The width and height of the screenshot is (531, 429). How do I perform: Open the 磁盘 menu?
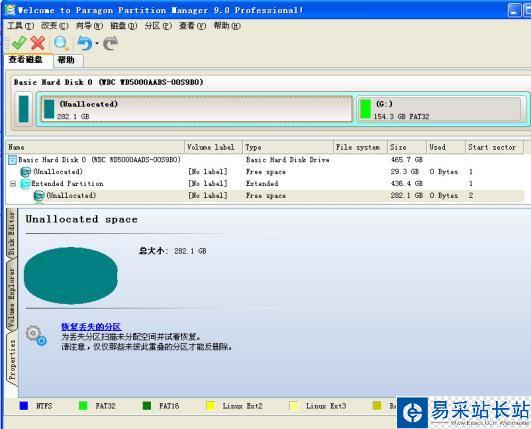124,26
